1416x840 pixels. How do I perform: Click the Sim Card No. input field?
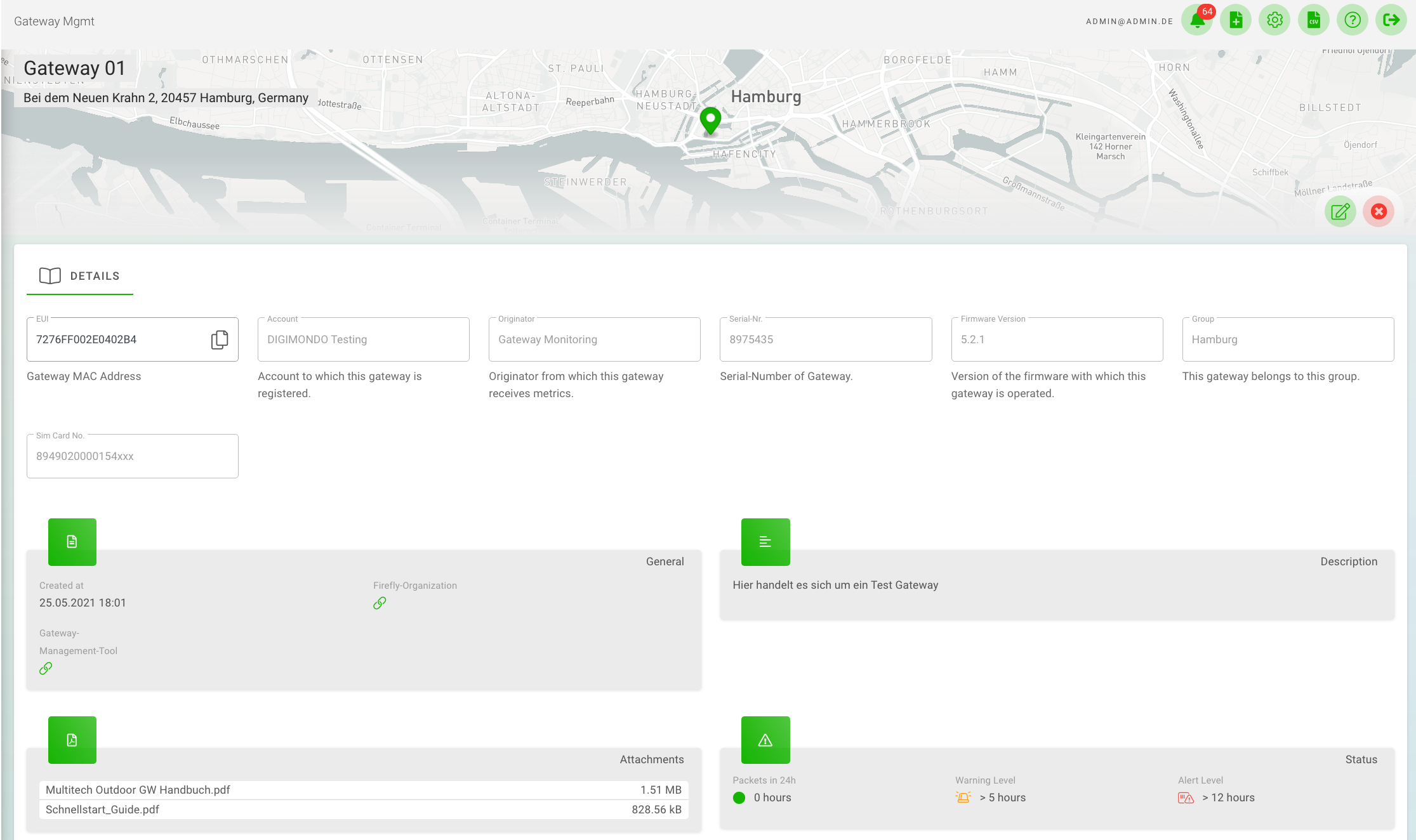132,456
